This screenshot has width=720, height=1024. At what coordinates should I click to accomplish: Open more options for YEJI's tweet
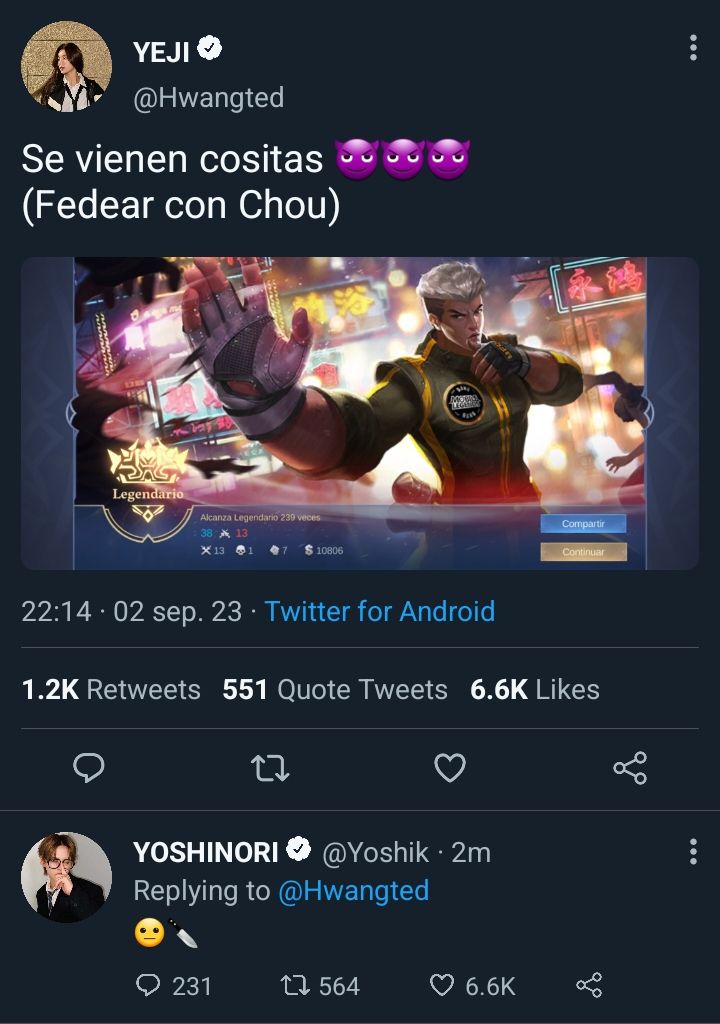coord(693,48)
